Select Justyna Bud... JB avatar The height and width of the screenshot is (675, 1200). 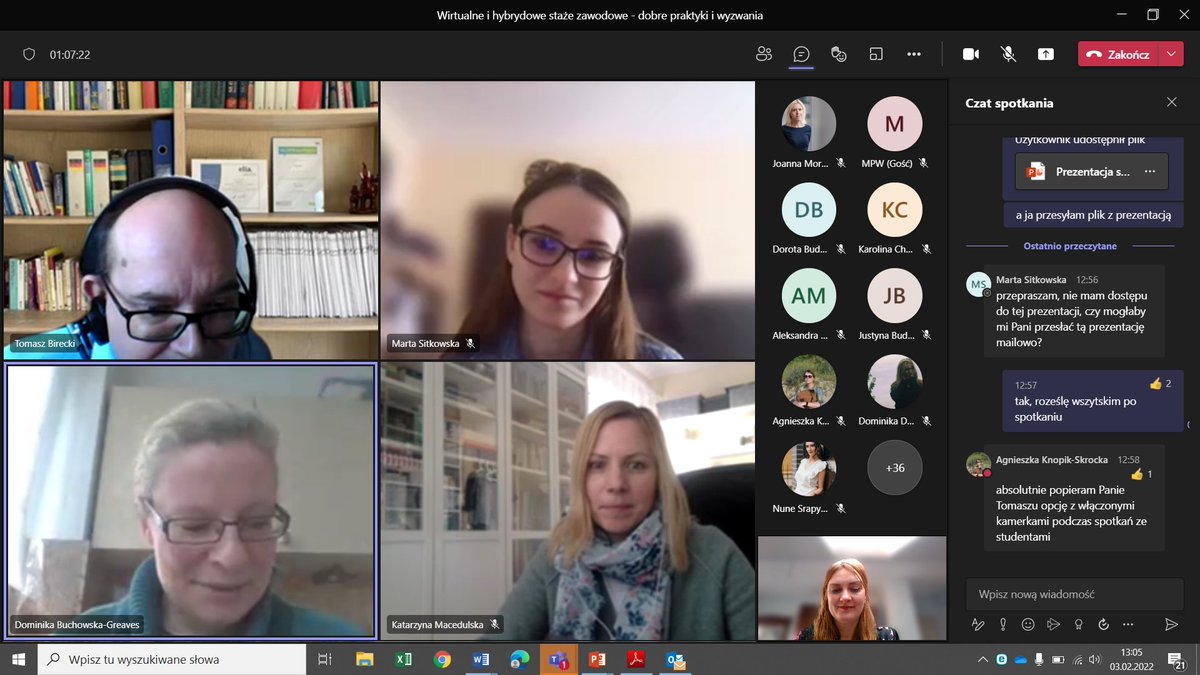[x=895, y=296]
